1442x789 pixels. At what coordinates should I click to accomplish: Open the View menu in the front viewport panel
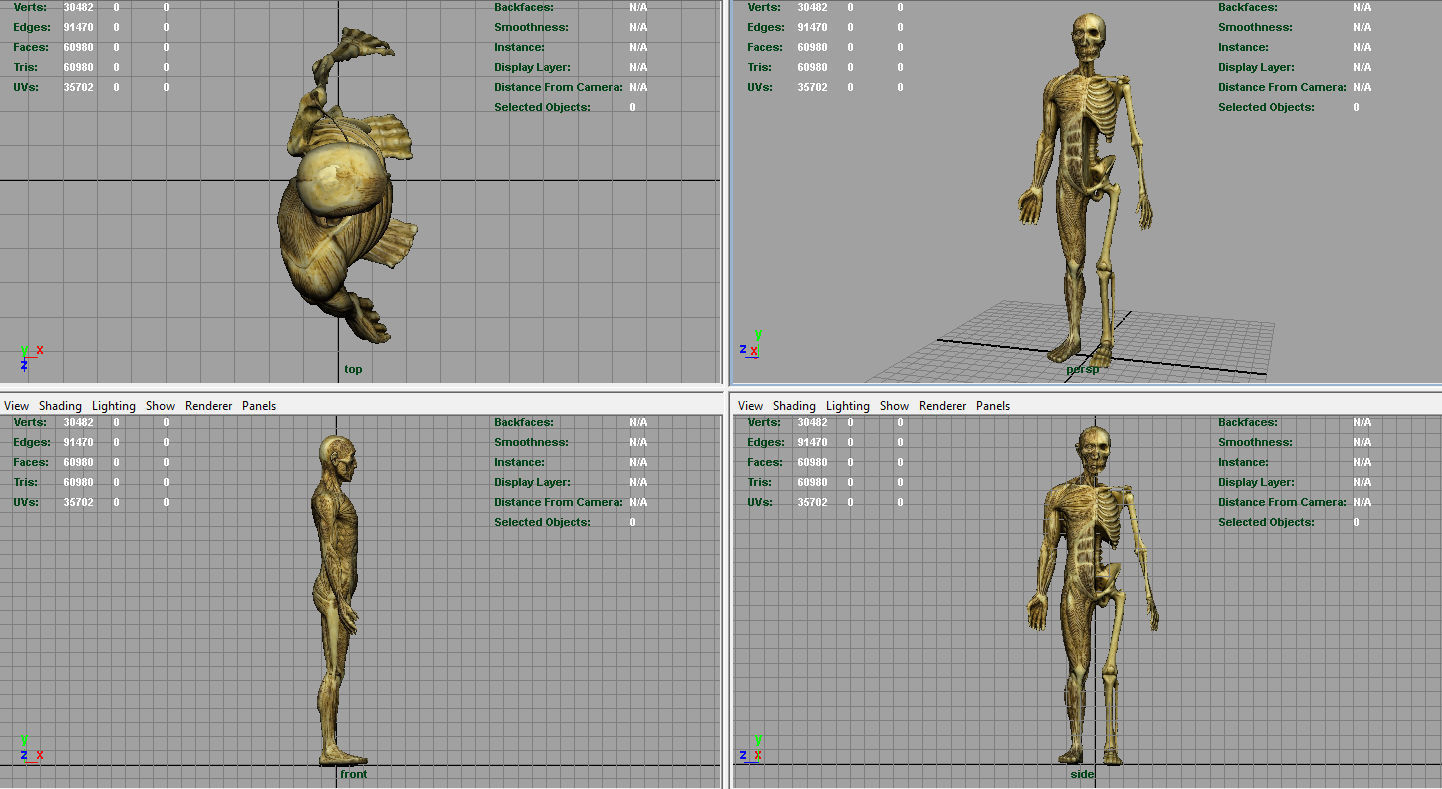(17, 406)
